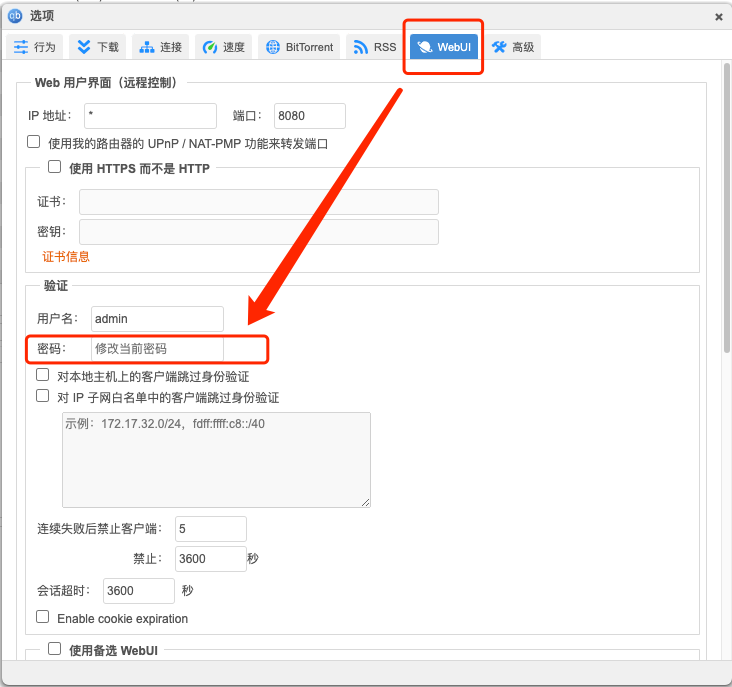This screenshot has width=732, height=687.
Task: Enable UPnP / NAT-PMP port forwarding checkbox
Action: click(34, 142)
